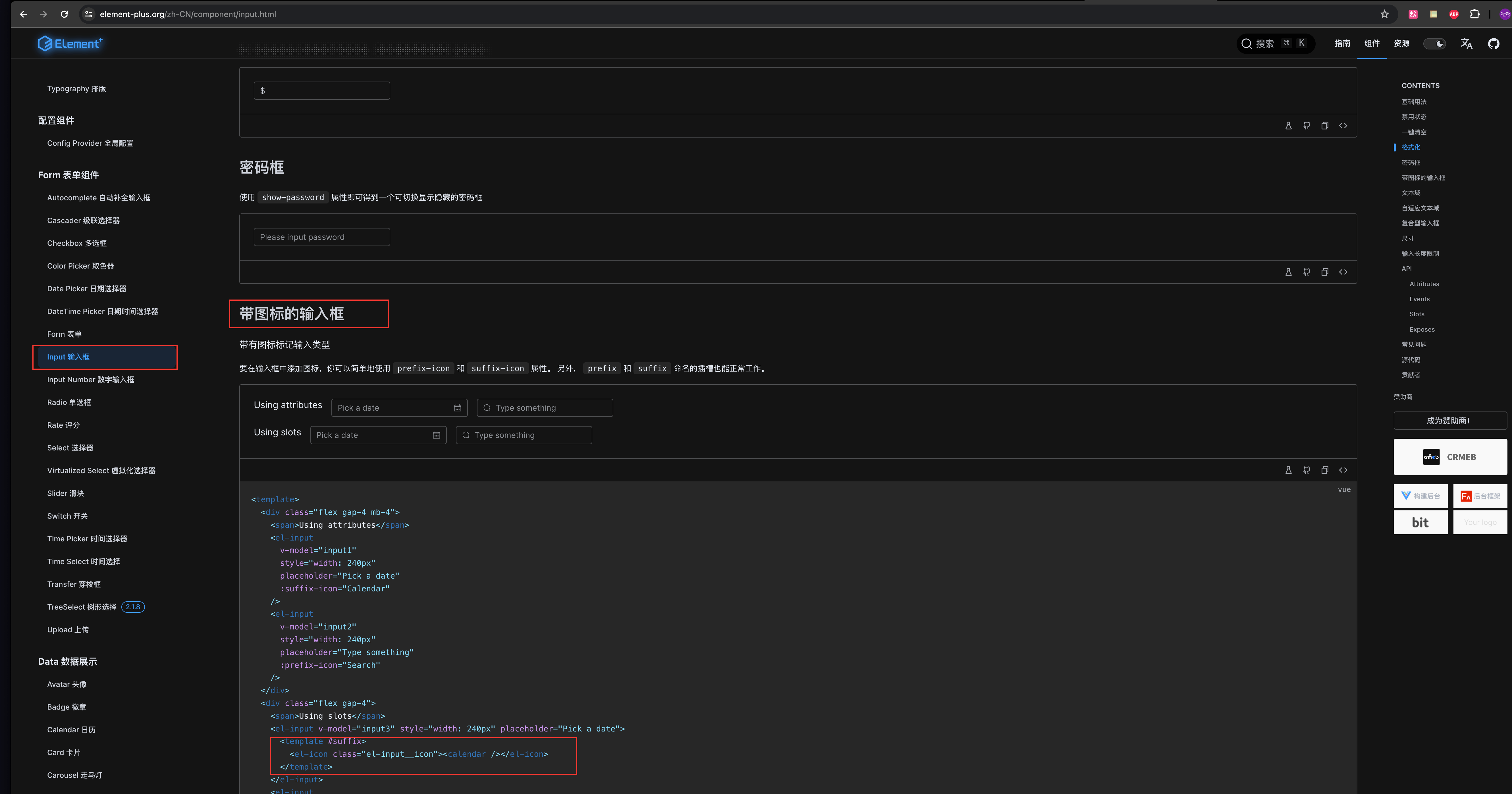The height and width of the screenshot is (794, 1512).
Task: Open Config Provider 全局配置 in sidebar
Action: point(90,143)
